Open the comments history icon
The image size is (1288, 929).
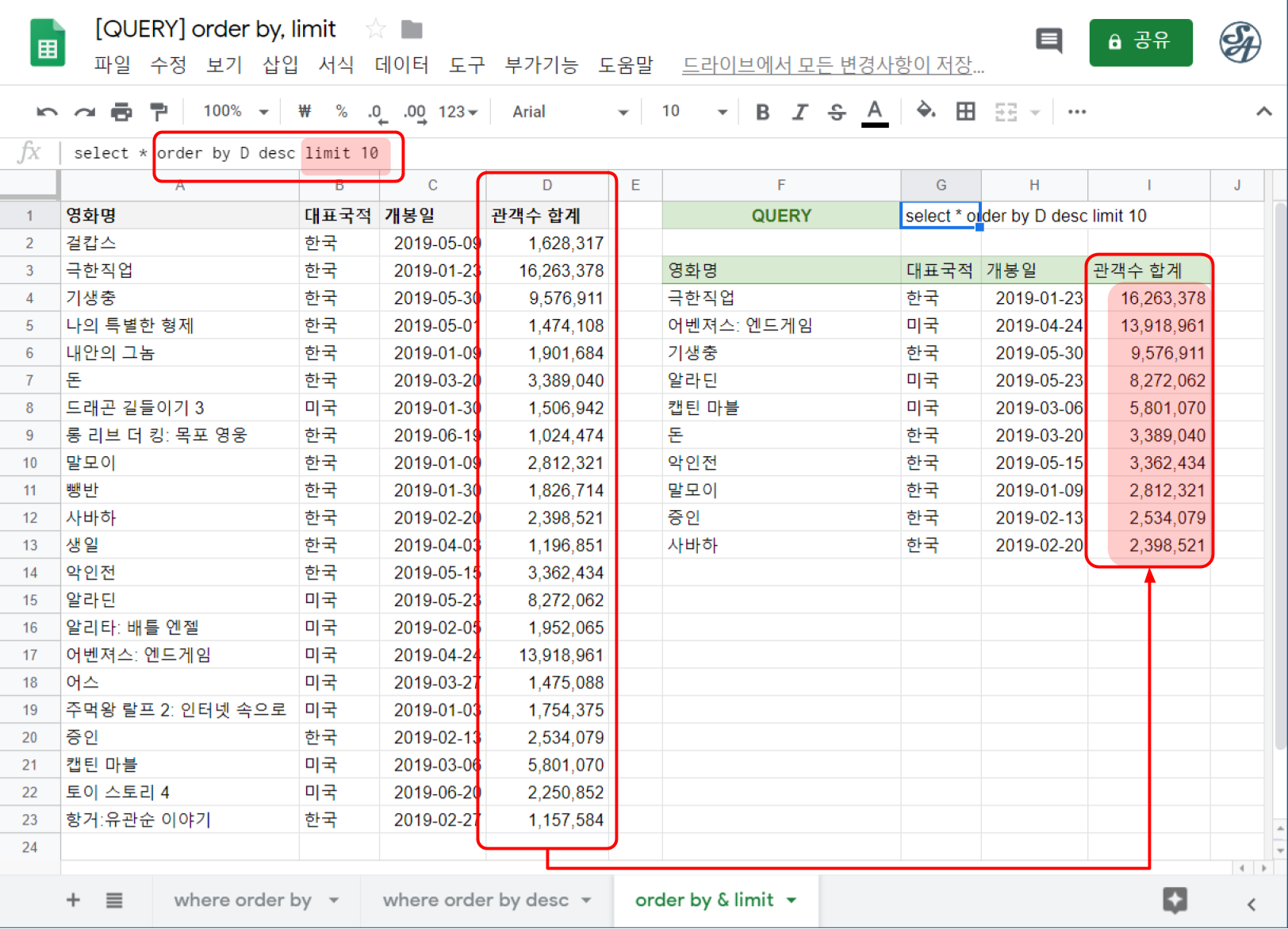click(1048, 40)
